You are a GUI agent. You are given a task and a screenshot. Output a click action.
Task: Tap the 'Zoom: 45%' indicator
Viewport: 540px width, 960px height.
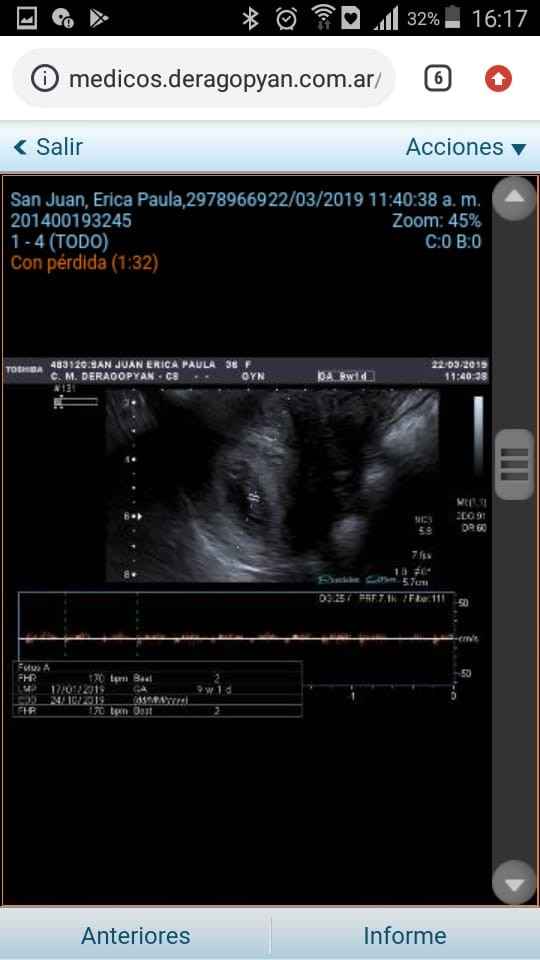click(x=437, y=221)
